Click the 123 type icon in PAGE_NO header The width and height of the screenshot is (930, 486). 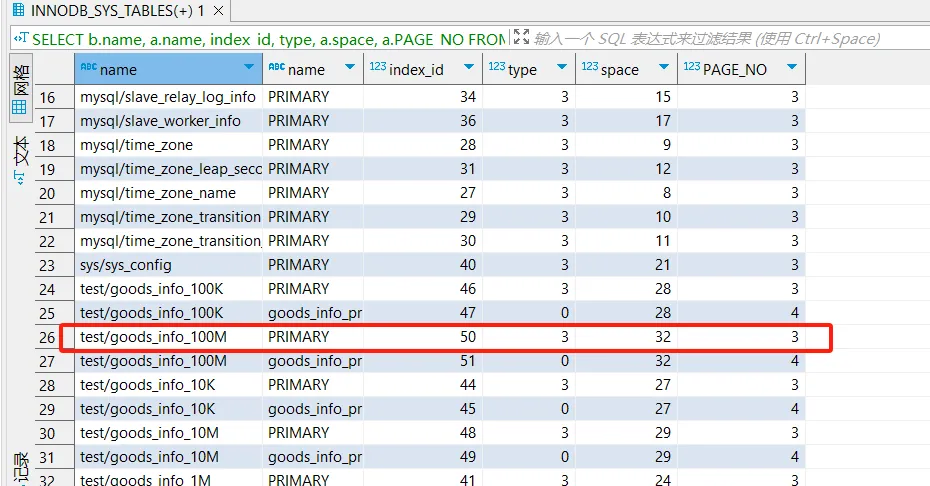point(692,66)
